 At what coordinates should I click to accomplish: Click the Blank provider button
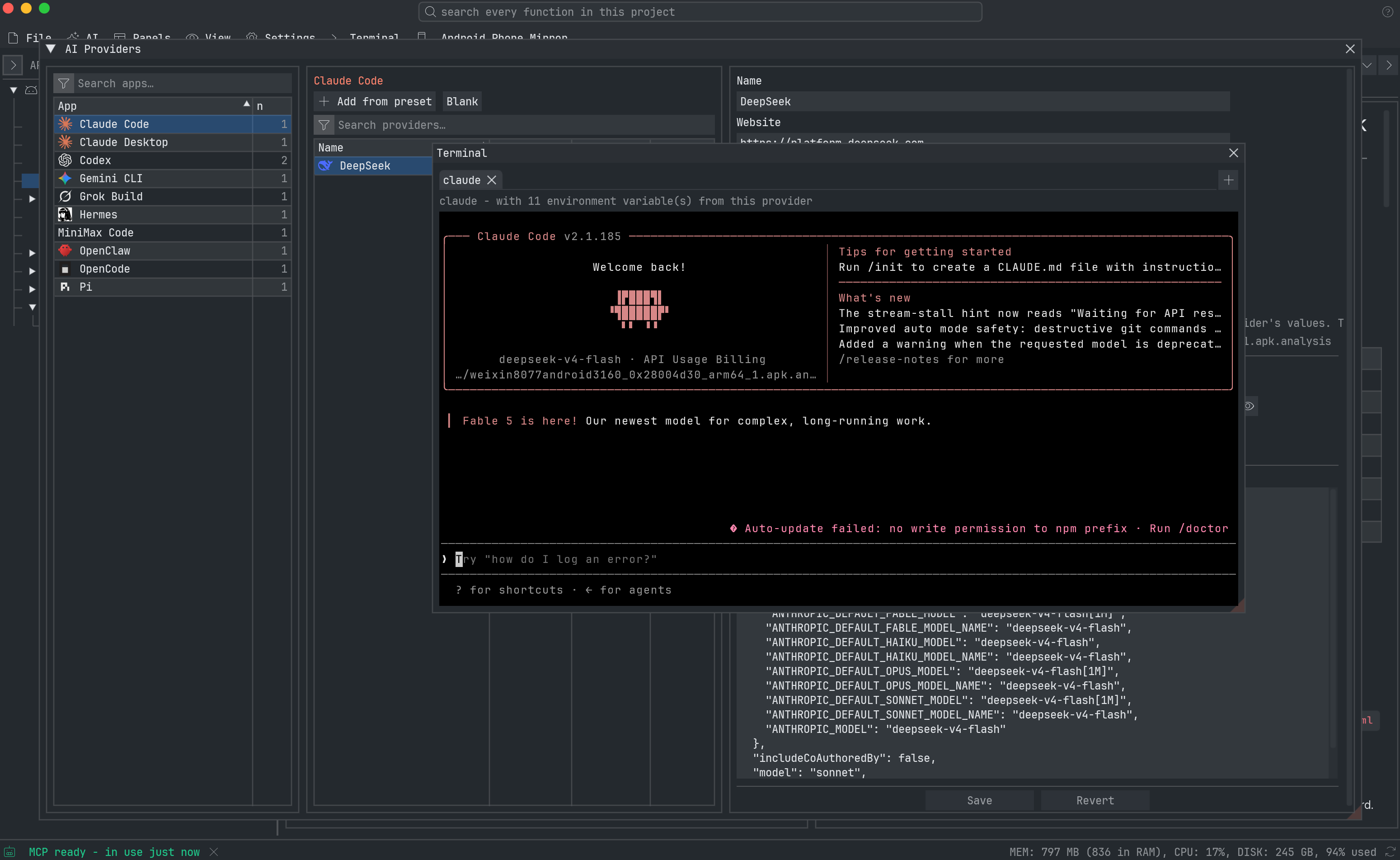click(462, 101)
